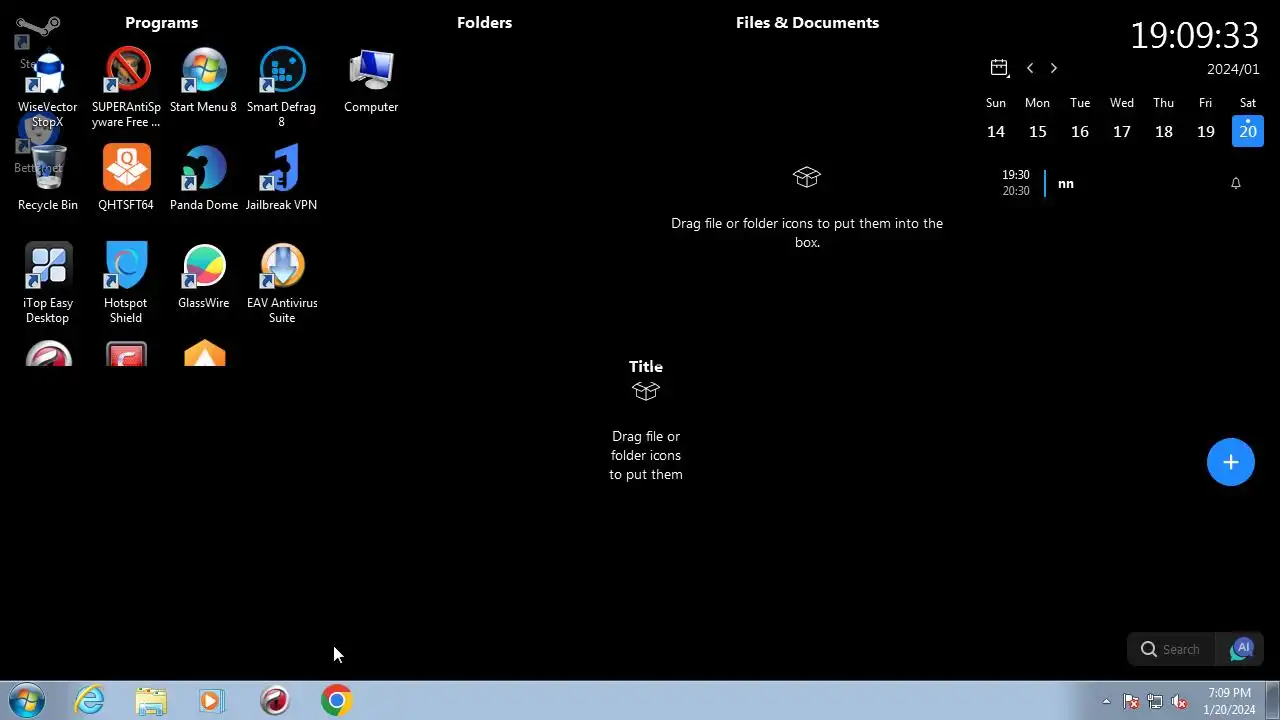
Task: Select Files & Documents box title
Action: 808,22
